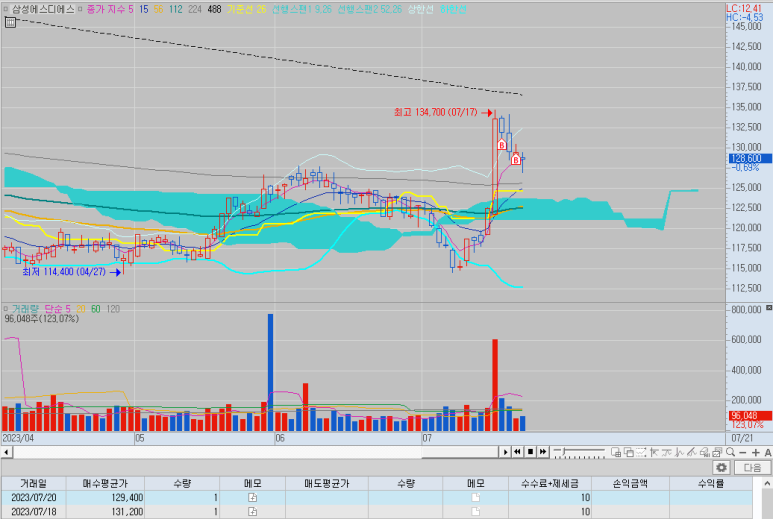Click the stop playback button
This screenshot has height=519, width=773.
pyautogui.click(x=530, y=451)
